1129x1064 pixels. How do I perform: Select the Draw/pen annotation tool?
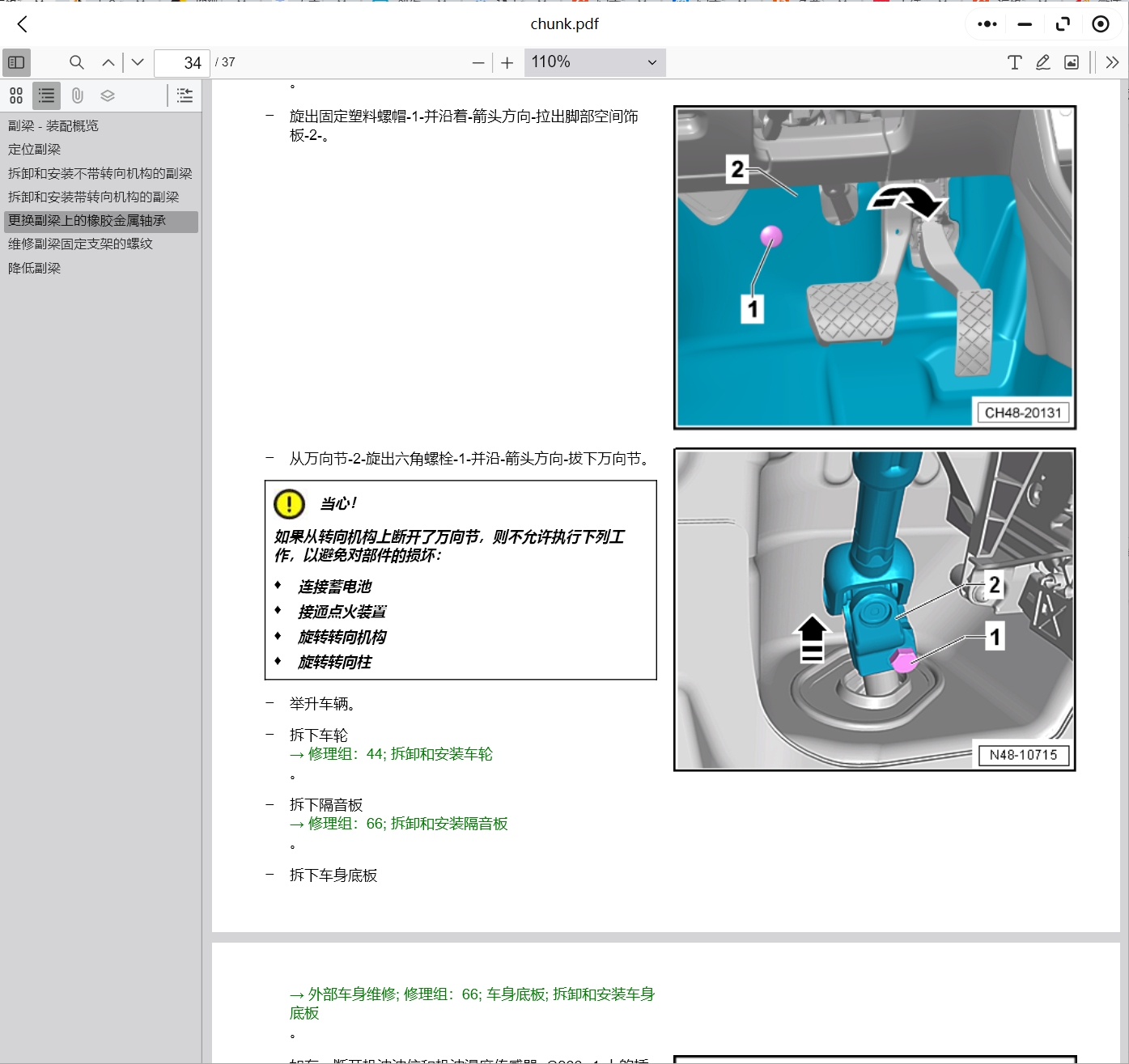point(1043,62)
